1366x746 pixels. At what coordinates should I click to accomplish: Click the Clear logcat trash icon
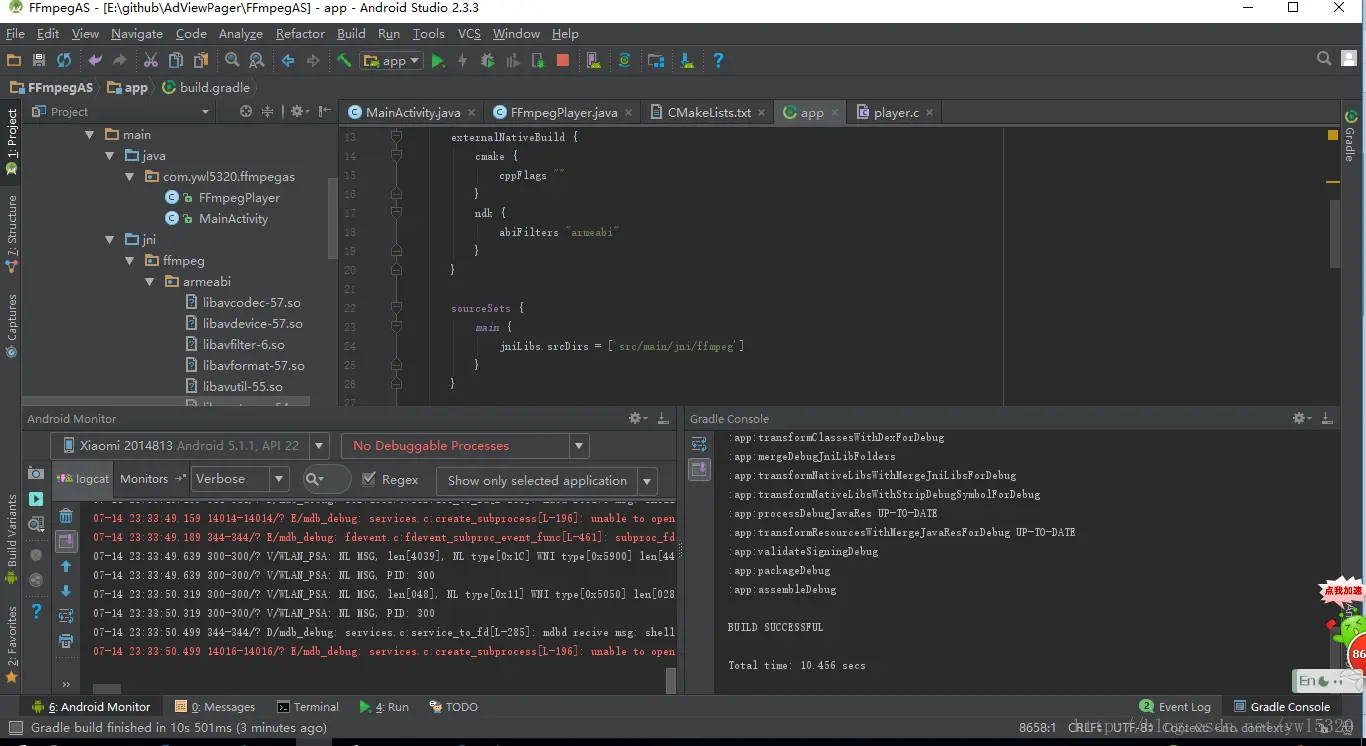click(66, 516)
